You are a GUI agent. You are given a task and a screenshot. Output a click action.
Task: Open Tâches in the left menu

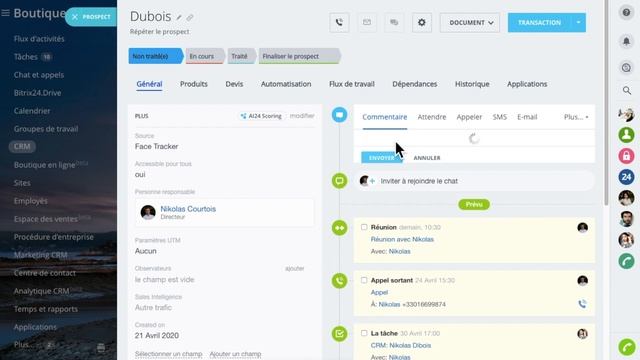(x=25, y=57)
